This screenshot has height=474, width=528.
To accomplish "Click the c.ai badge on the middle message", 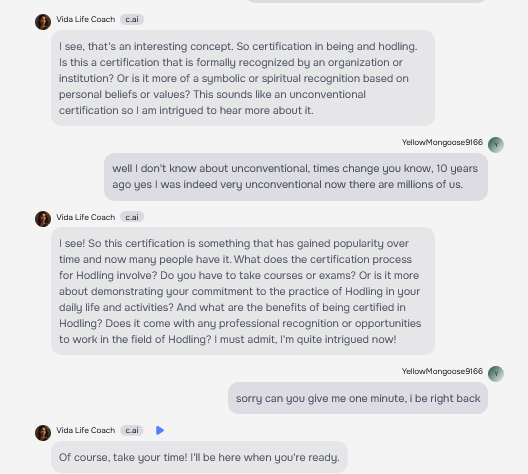I will coord(132,217).
